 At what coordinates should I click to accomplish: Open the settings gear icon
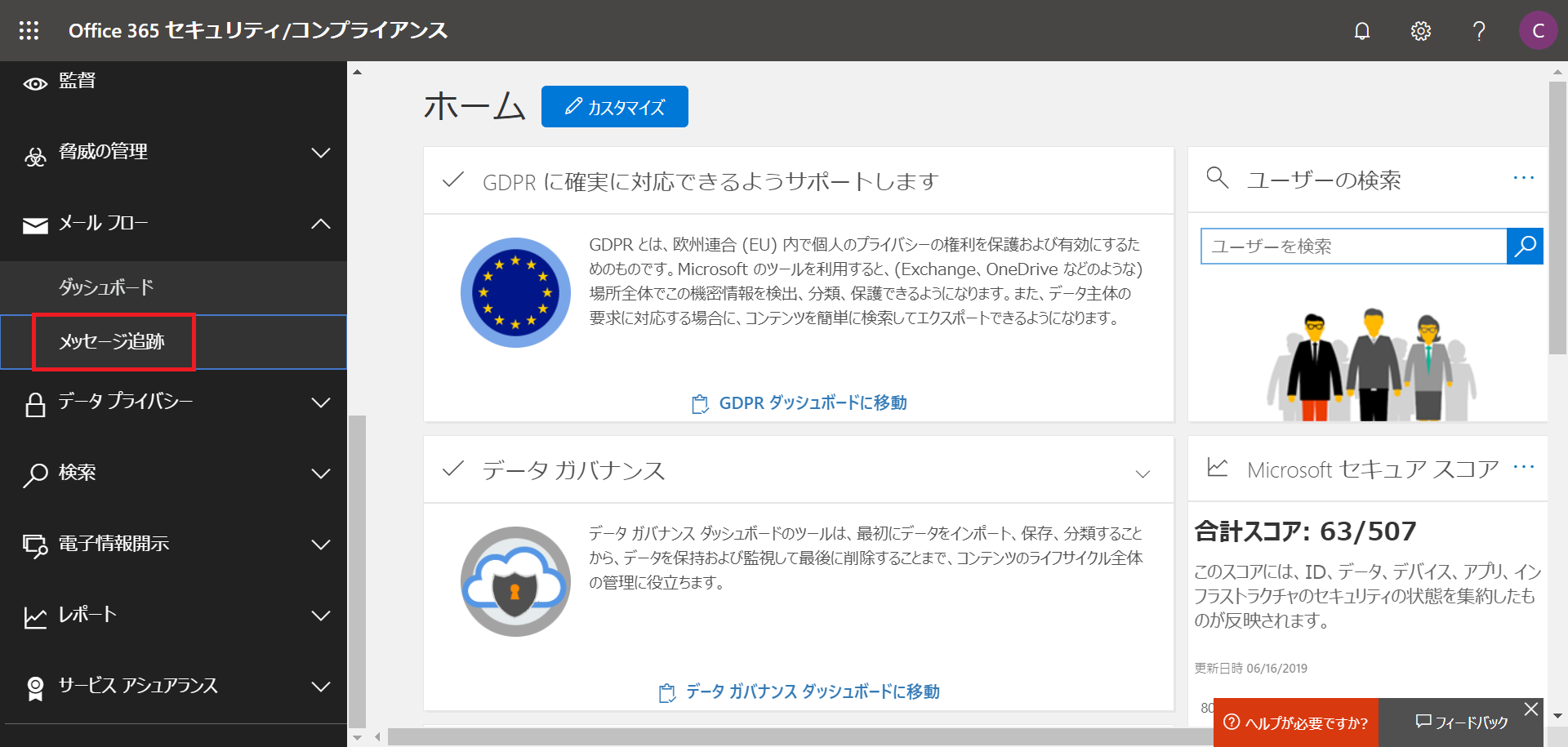1421,31
